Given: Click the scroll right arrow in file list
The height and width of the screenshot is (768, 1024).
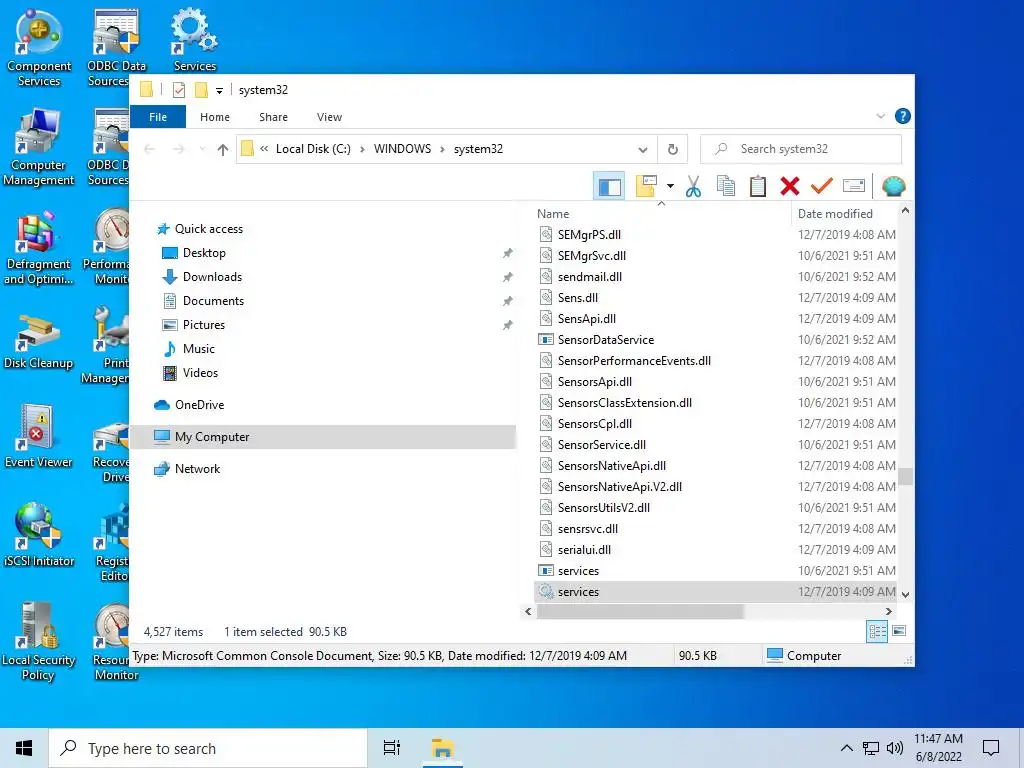Looking at the screenshot, I should click(888, 612).
